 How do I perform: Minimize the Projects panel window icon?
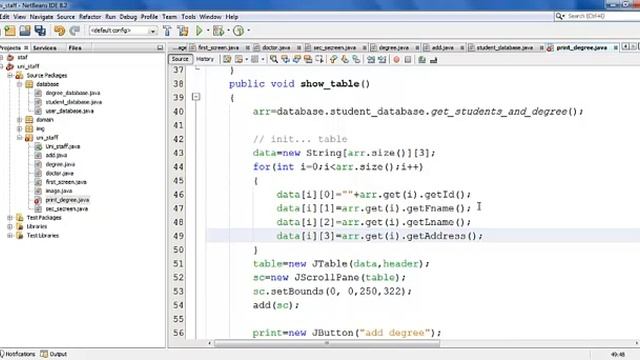point(160,48)
